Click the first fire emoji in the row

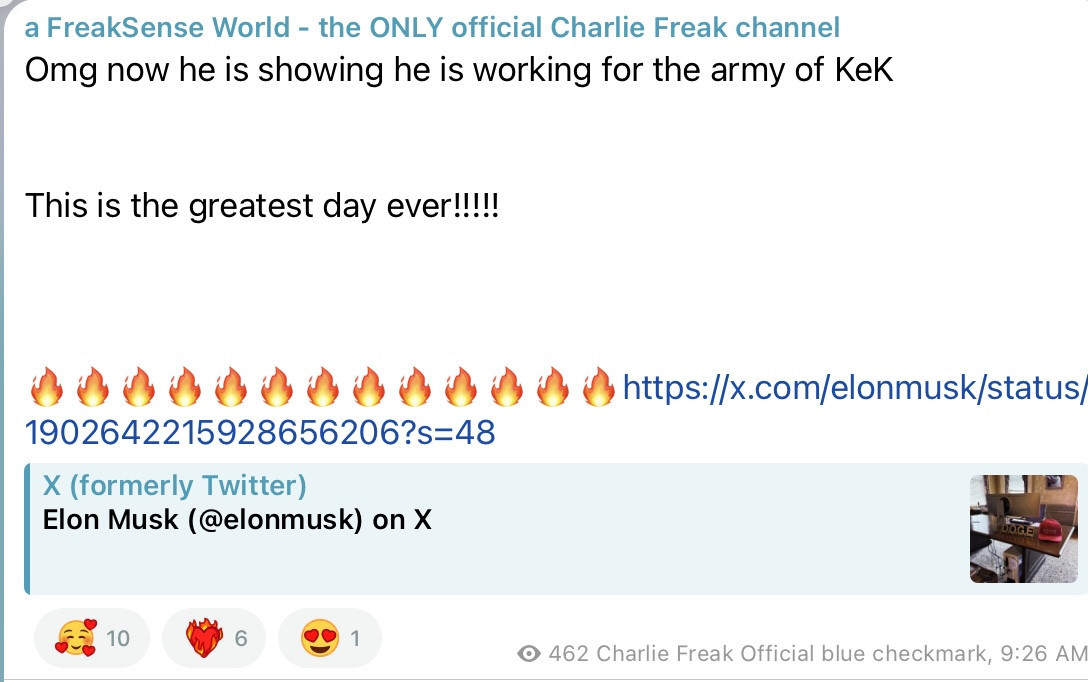point(45,388)
